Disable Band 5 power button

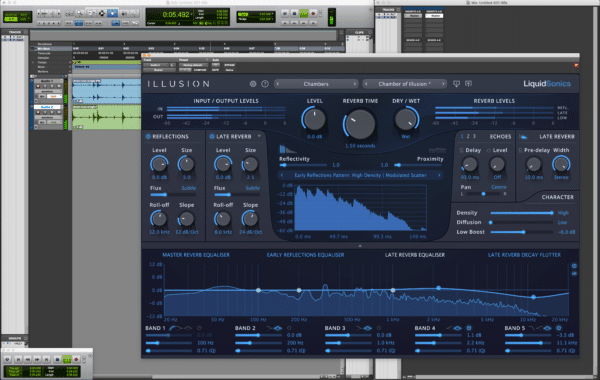pos(559,328)
